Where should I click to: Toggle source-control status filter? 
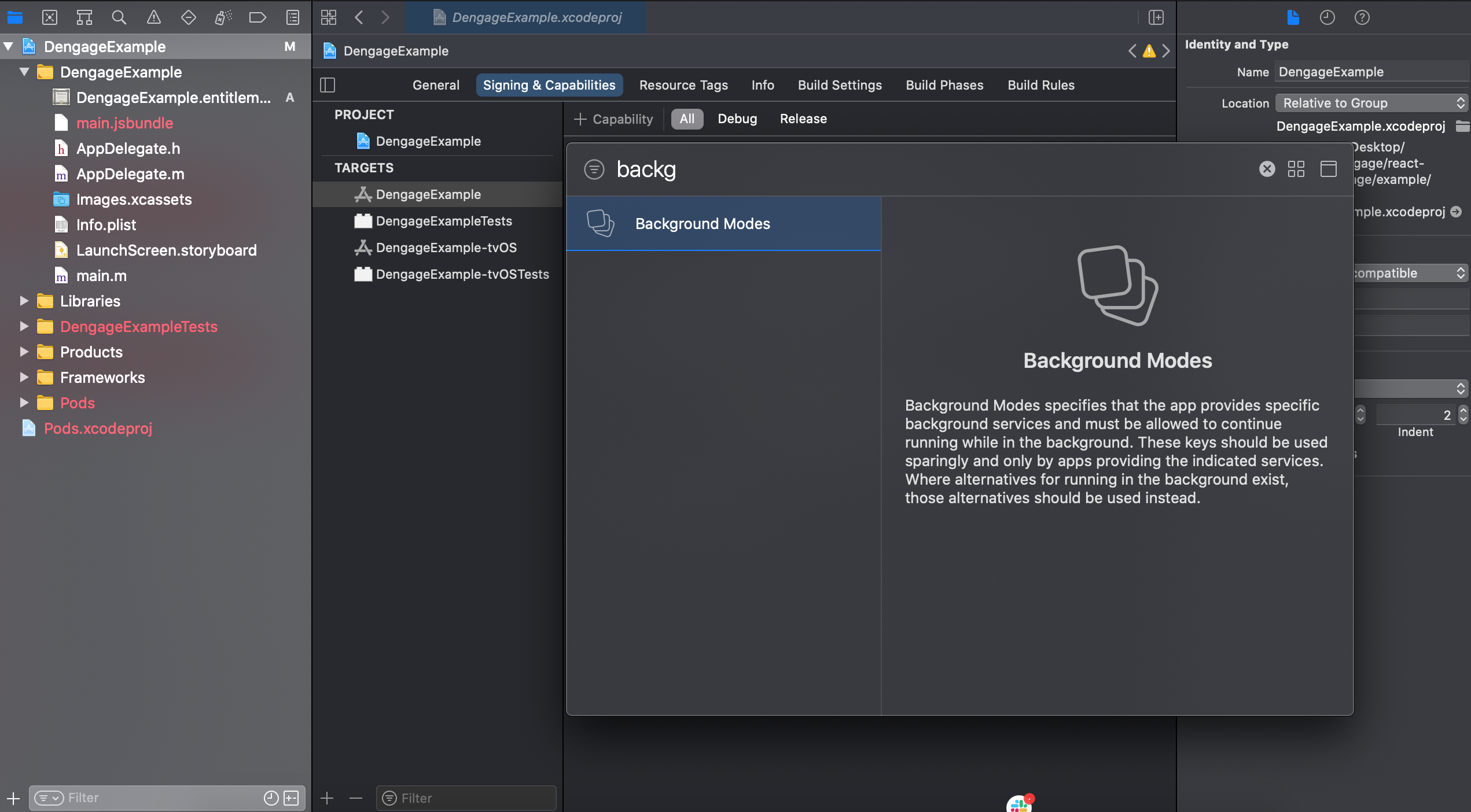click(291, 798)
